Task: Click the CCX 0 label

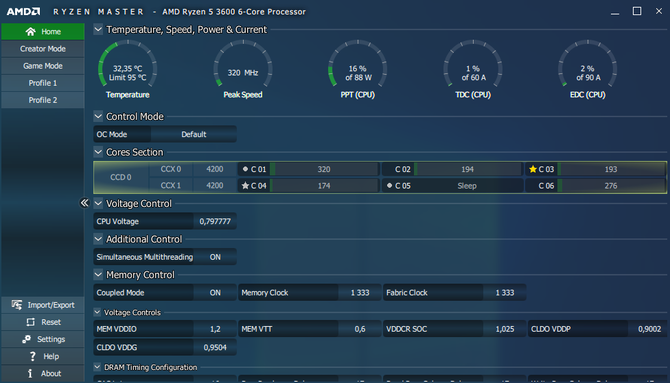Action: pos(170,169)
